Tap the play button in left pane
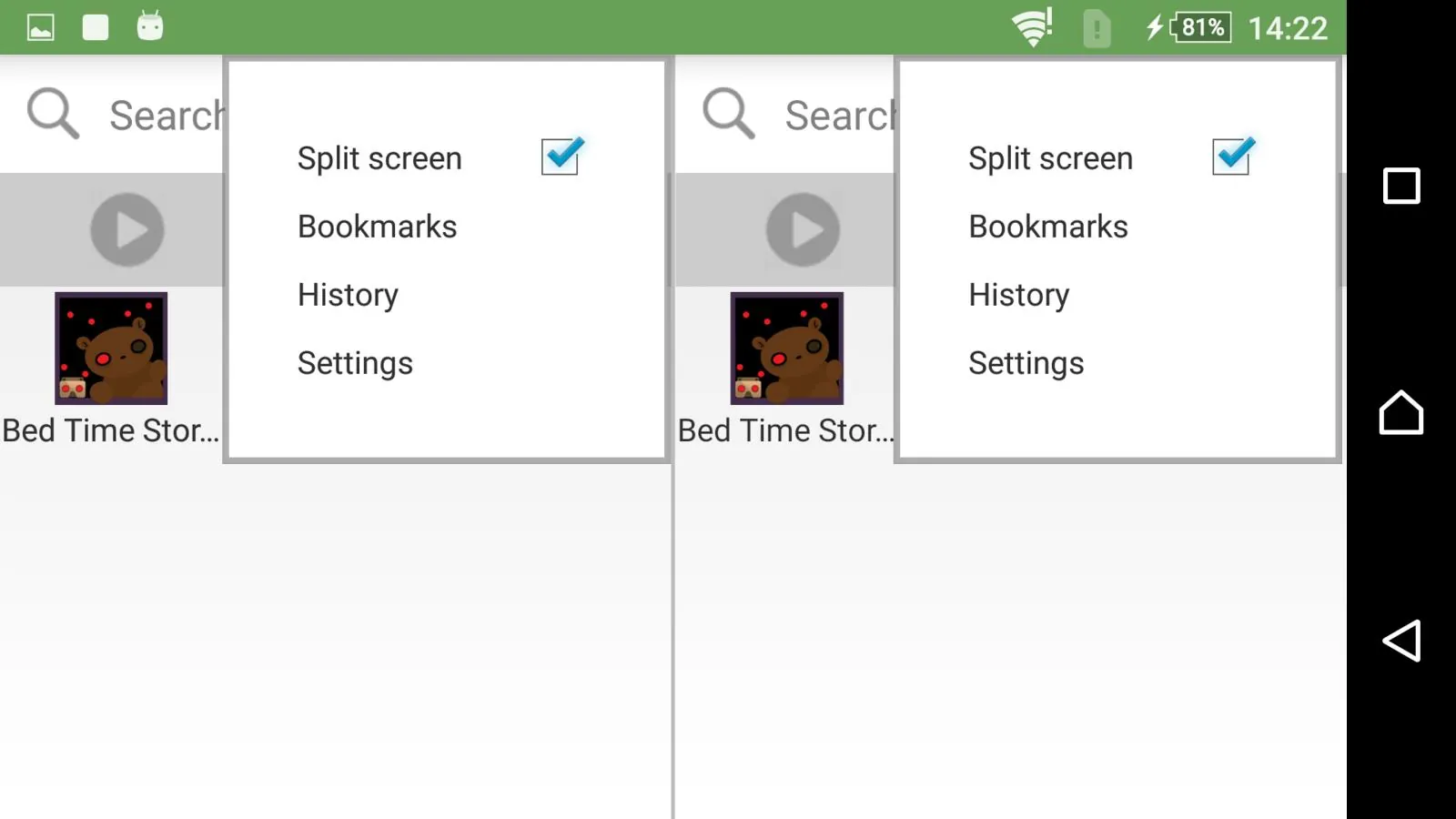The height and width of the screenshot is (819, 1456). (x=127, y=229)
